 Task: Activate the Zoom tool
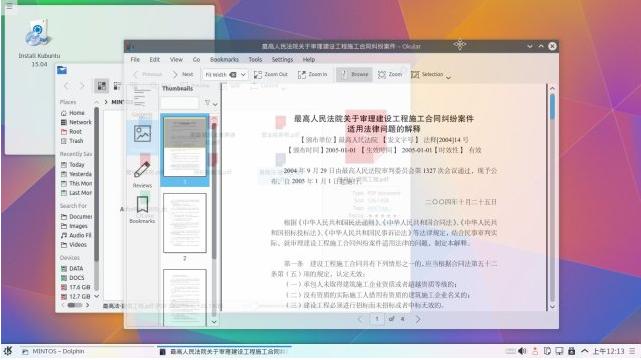pyautogui.click(x=390, y=74)
